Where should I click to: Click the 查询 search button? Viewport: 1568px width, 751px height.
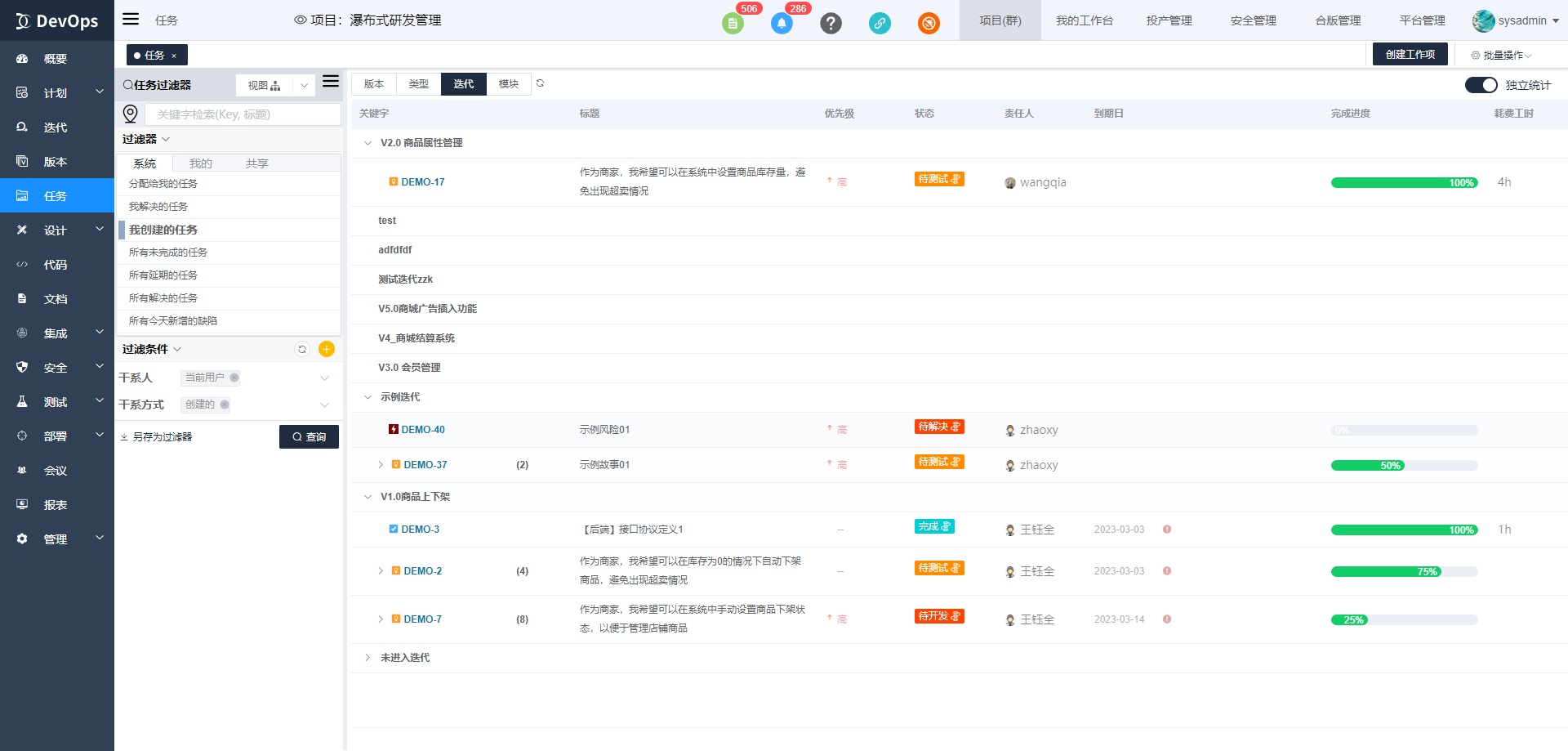(x=309, y=437)
